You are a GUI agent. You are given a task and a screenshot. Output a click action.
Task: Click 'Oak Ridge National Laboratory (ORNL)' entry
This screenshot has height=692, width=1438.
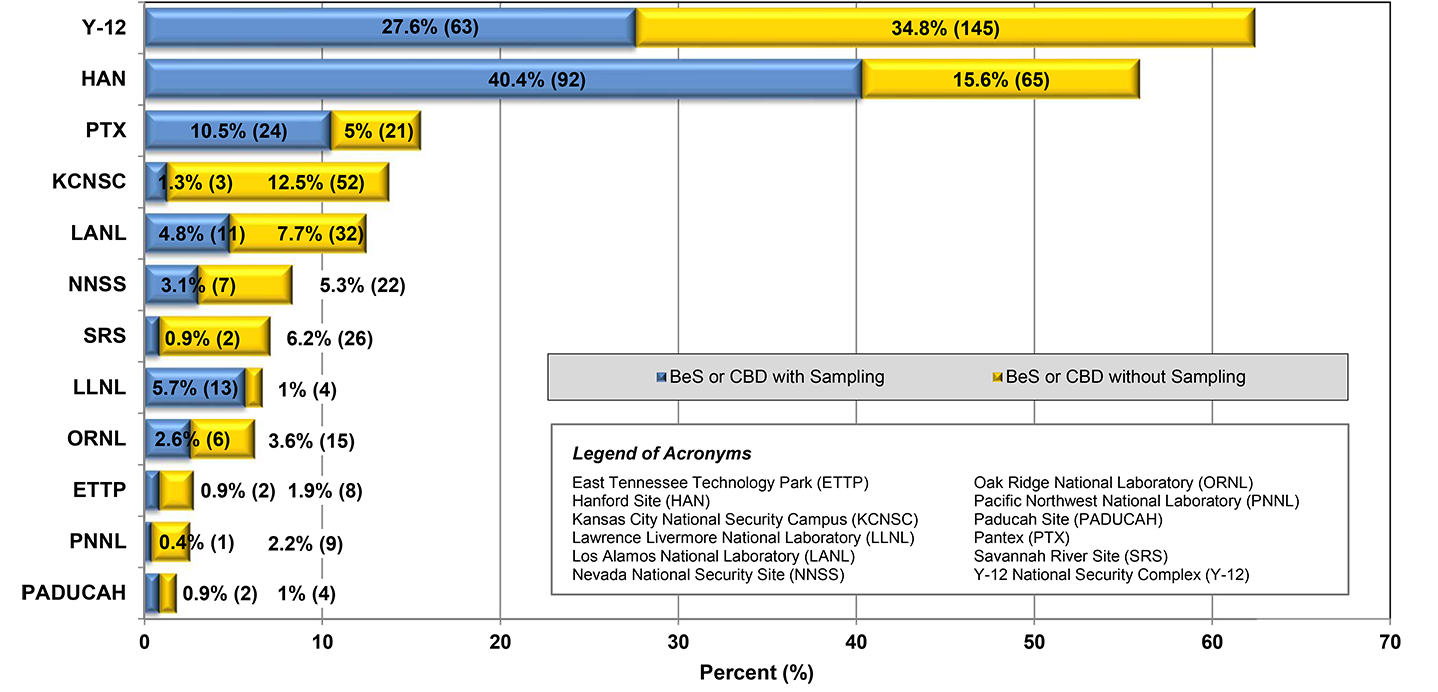click(1114, 482)
